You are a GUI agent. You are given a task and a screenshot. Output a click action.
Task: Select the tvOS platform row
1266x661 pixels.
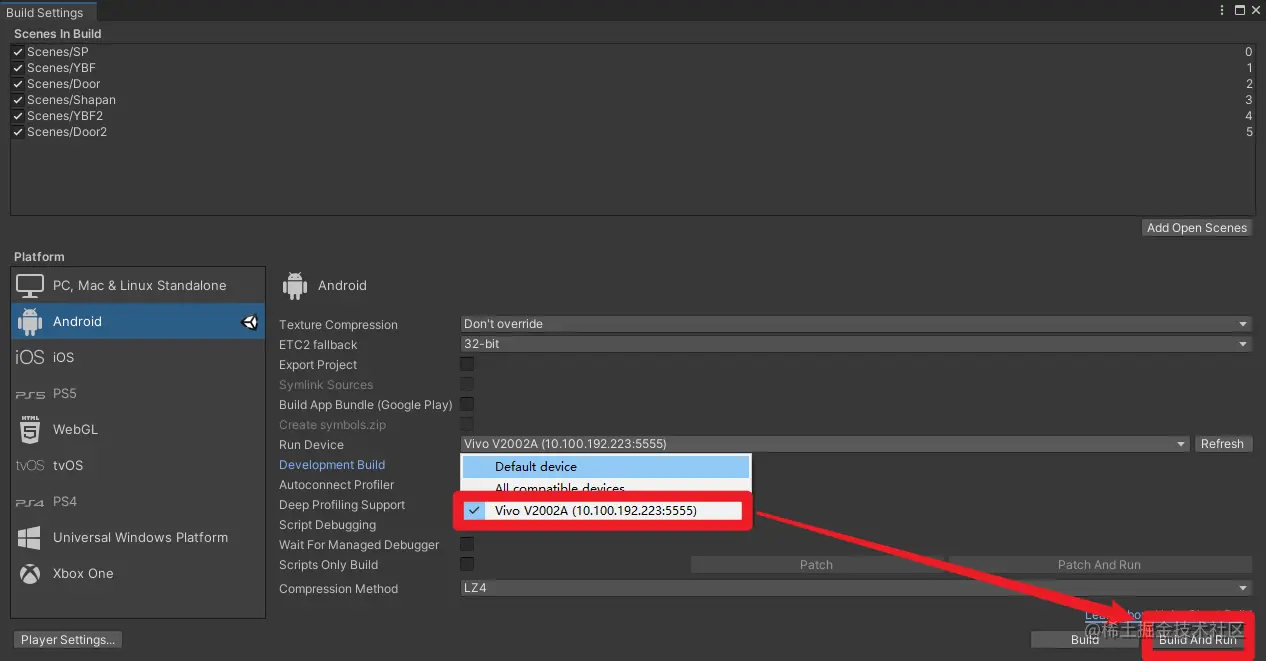[138, 465]
